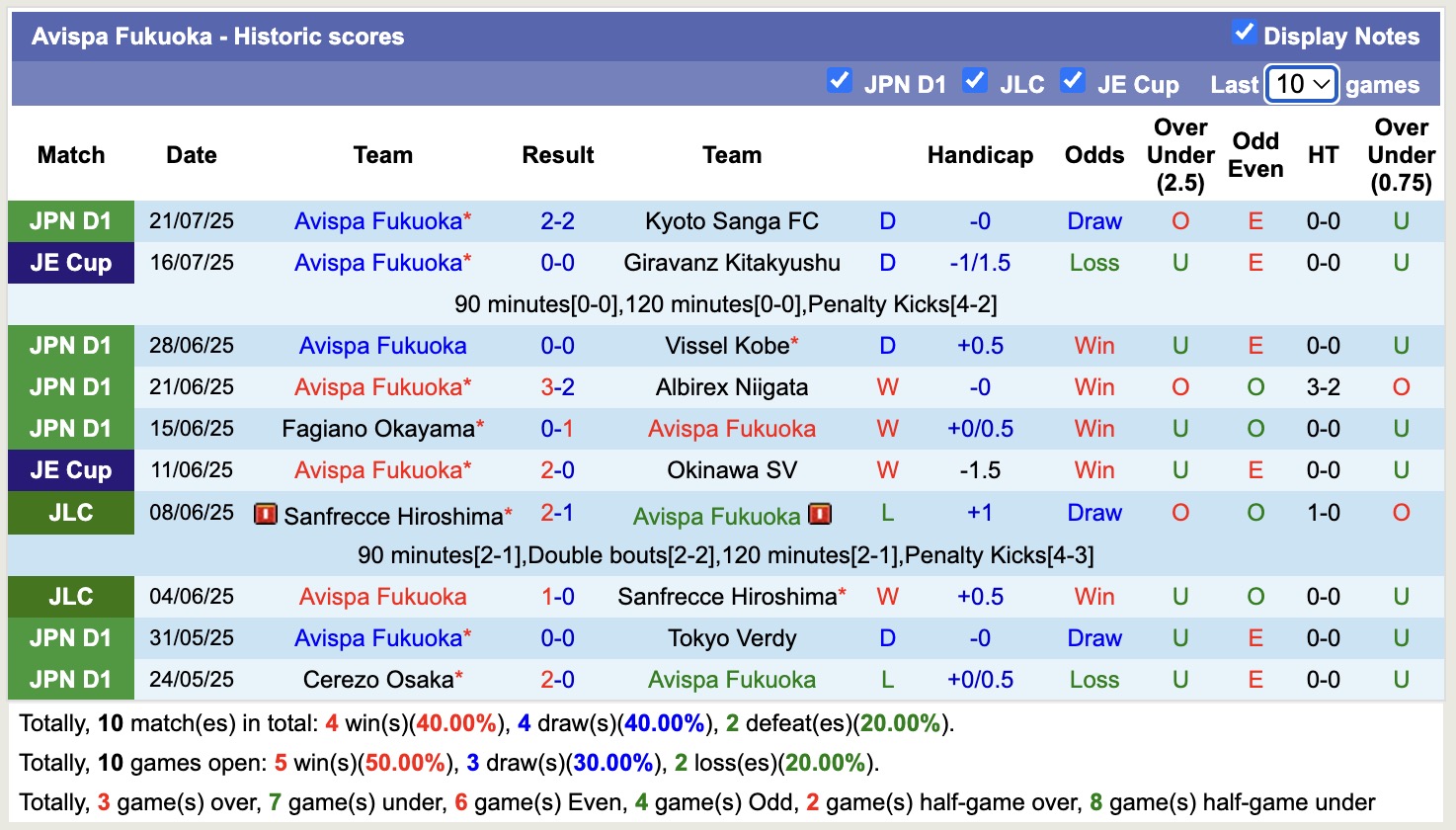
Task: Click Albirex Niigata in the results table
Action: [730, 386]
